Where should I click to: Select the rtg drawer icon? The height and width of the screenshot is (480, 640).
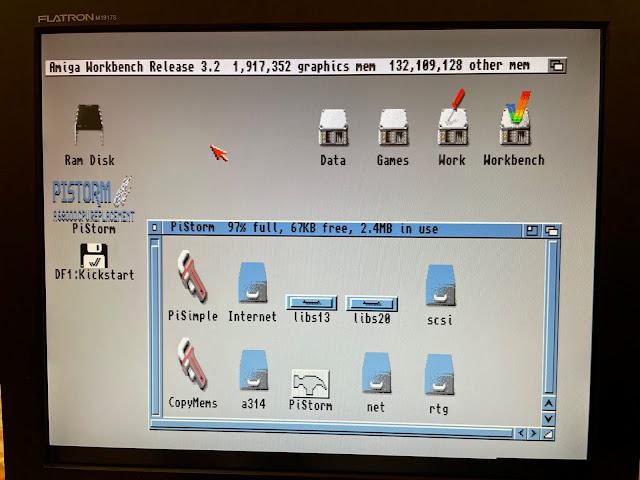[x=440, y=374]
